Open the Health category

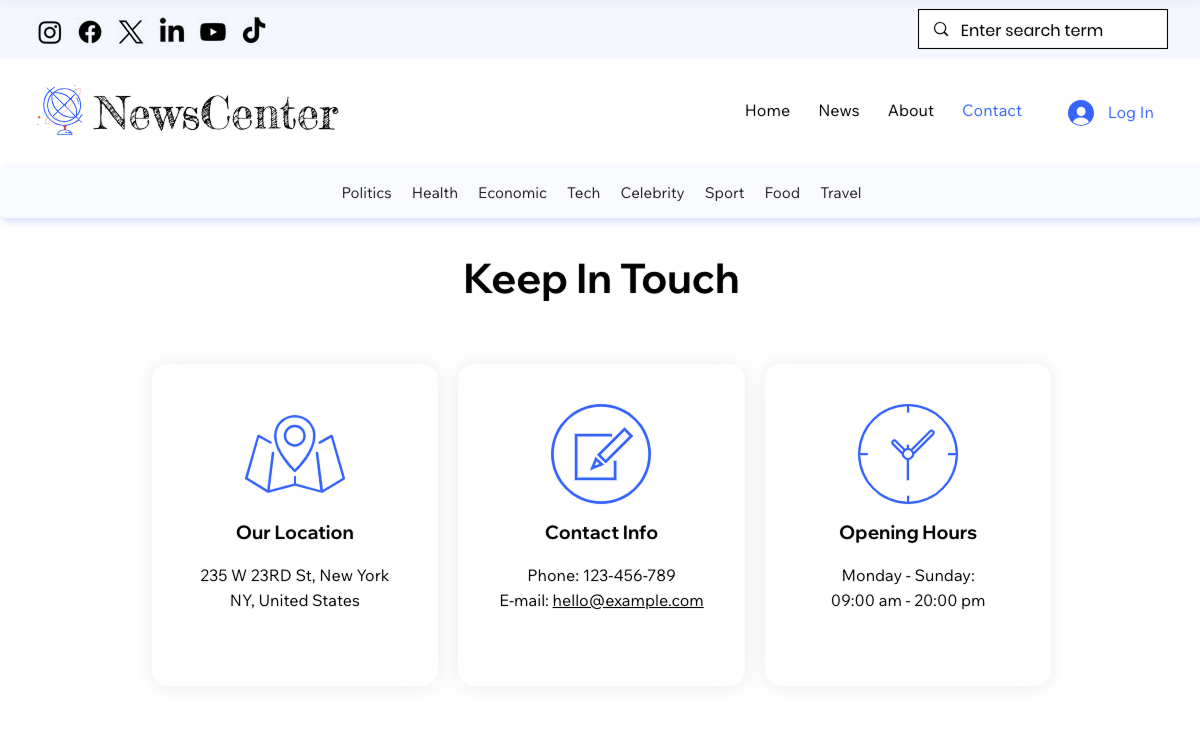coord(435,193)
